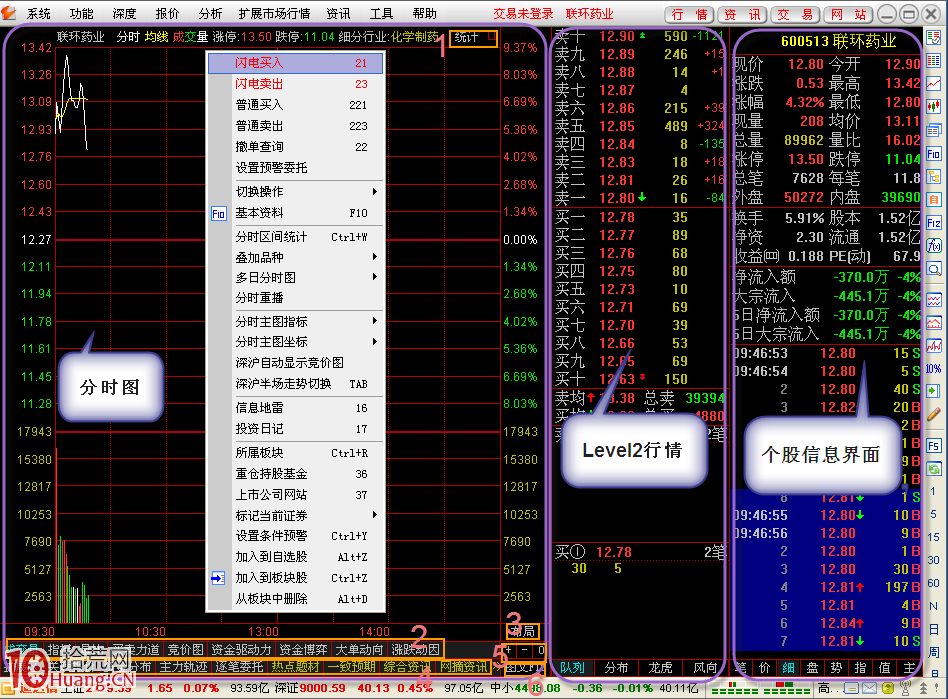Click the yellow coin icon in status bar
The width and height of the screenshot is (948, 699).
(888, 688)
